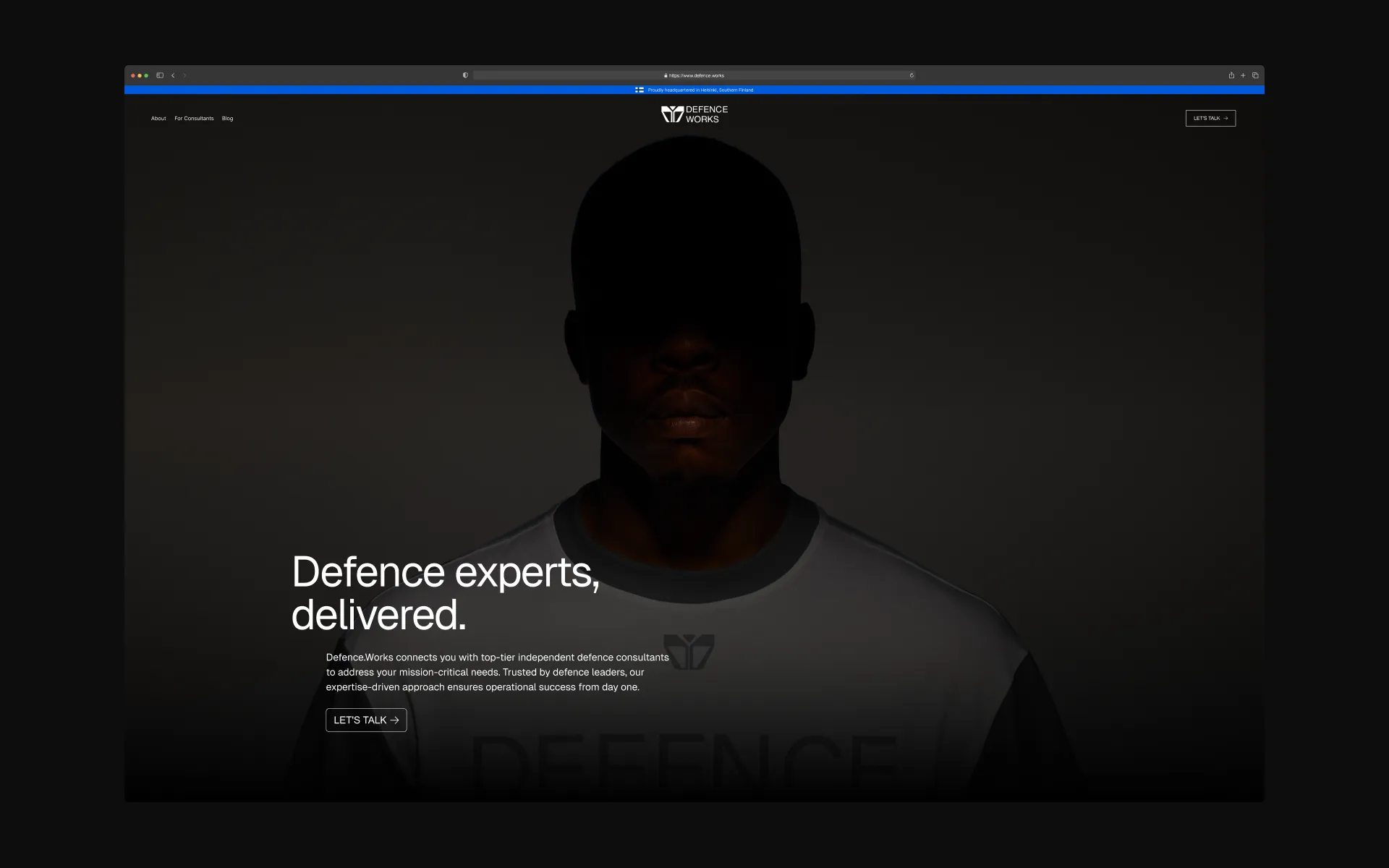The height and width of the screenshot is (868, 1389).
Task: Open the share sheet icon
Action: pos(1231,75)
